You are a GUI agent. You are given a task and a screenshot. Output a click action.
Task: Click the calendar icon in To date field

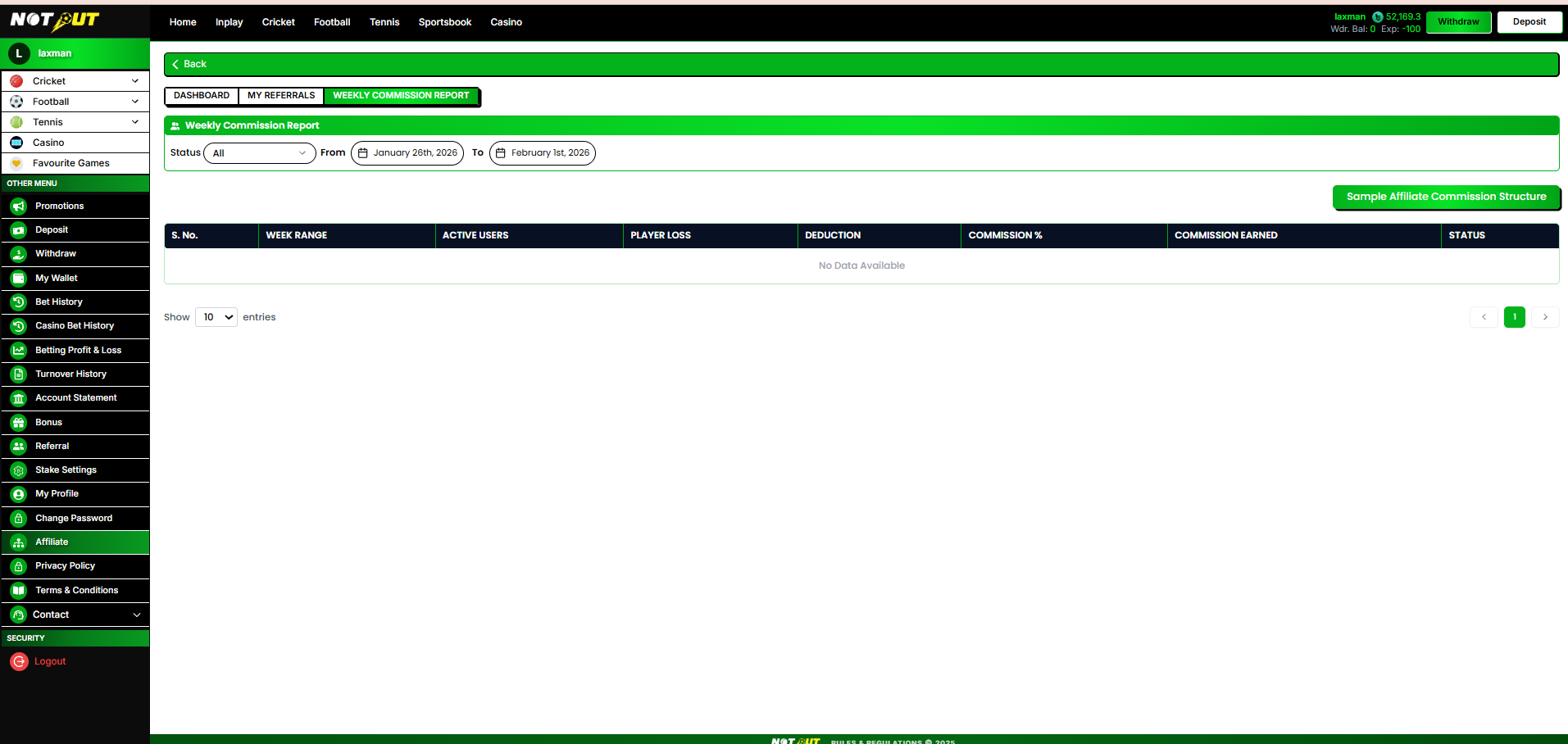tap(501, 153)
